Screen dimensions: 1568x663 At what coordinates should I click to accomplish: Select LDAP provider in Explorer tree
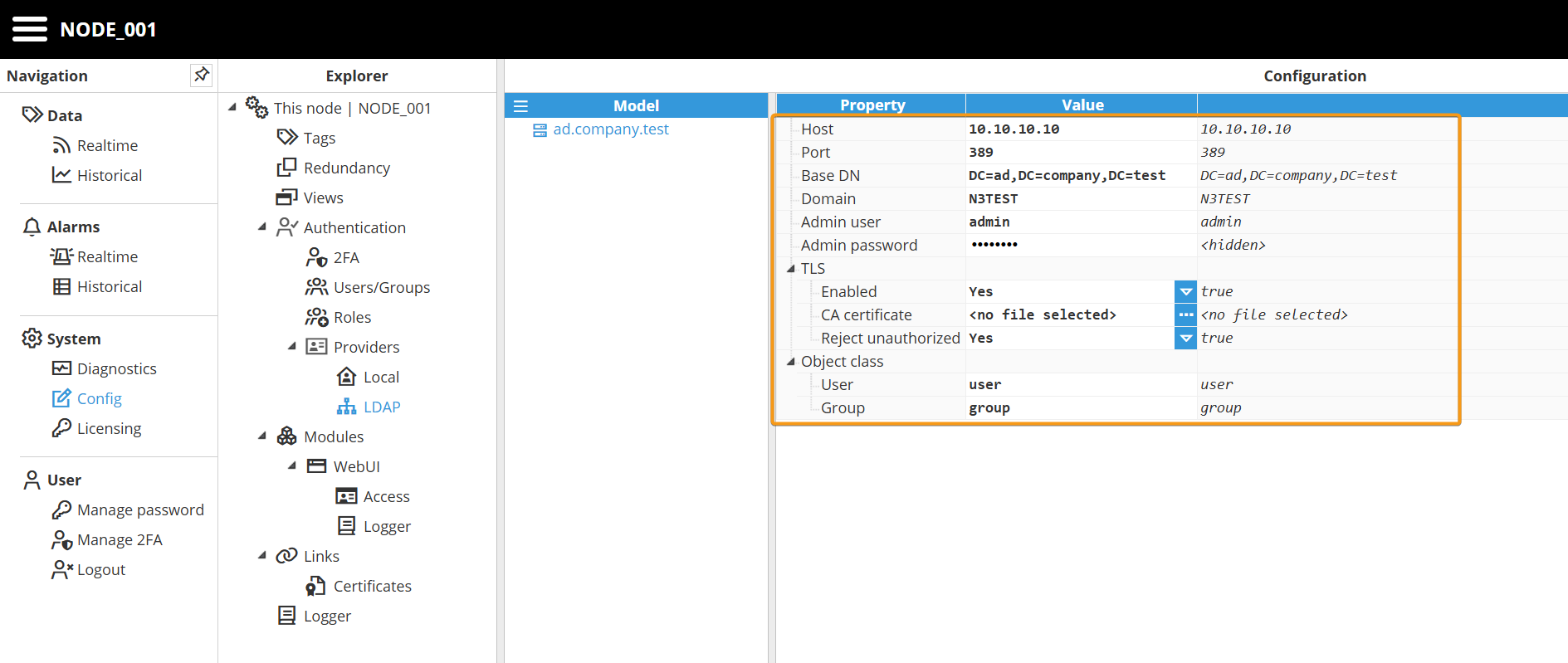pyautogui.click(x=381, y=407)
